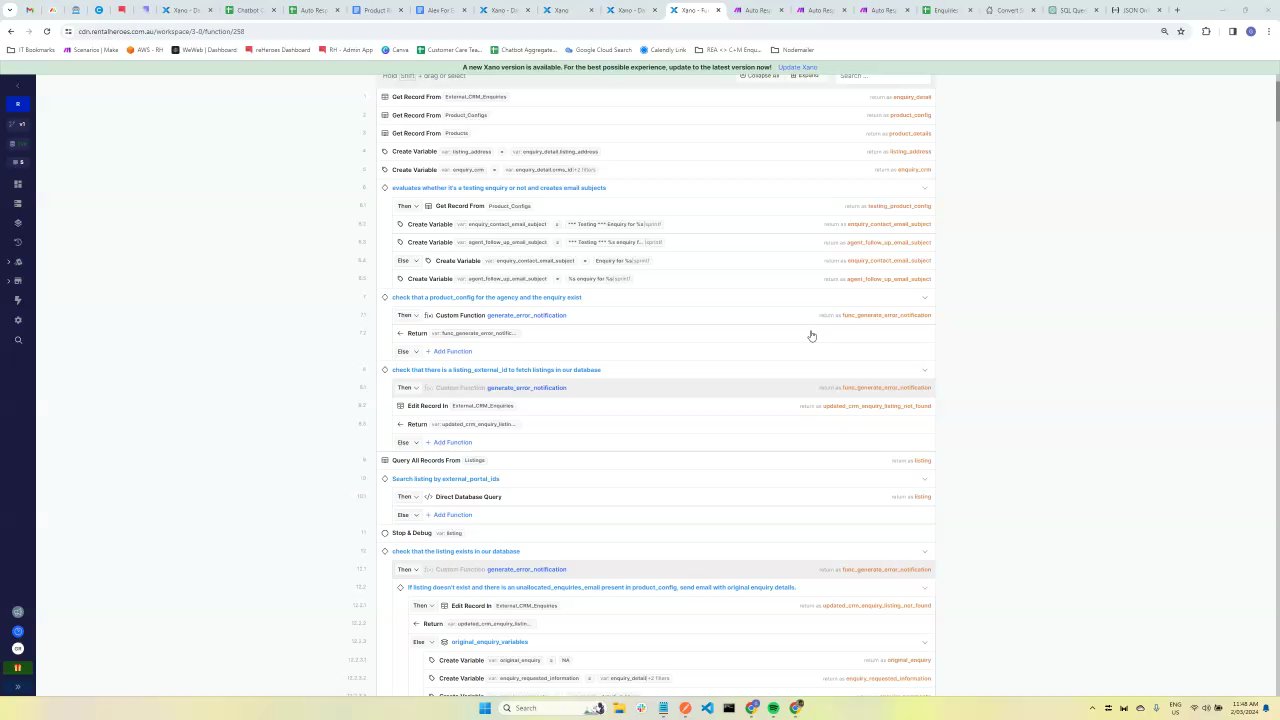This screenshot has width=1280, height=720.
Task: Open the search magnifier in left sidebar
Action: pyautogui.click(x=18, y=340)
